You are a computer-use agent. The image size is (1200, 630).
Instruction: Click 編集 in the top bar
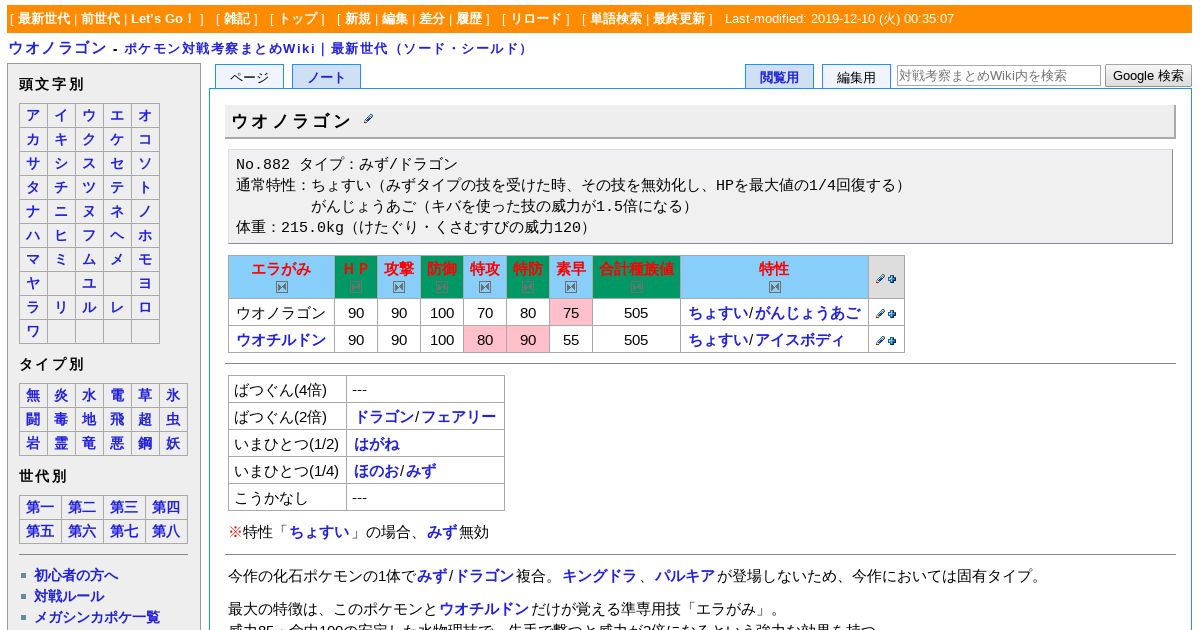(x=395, y=19)
